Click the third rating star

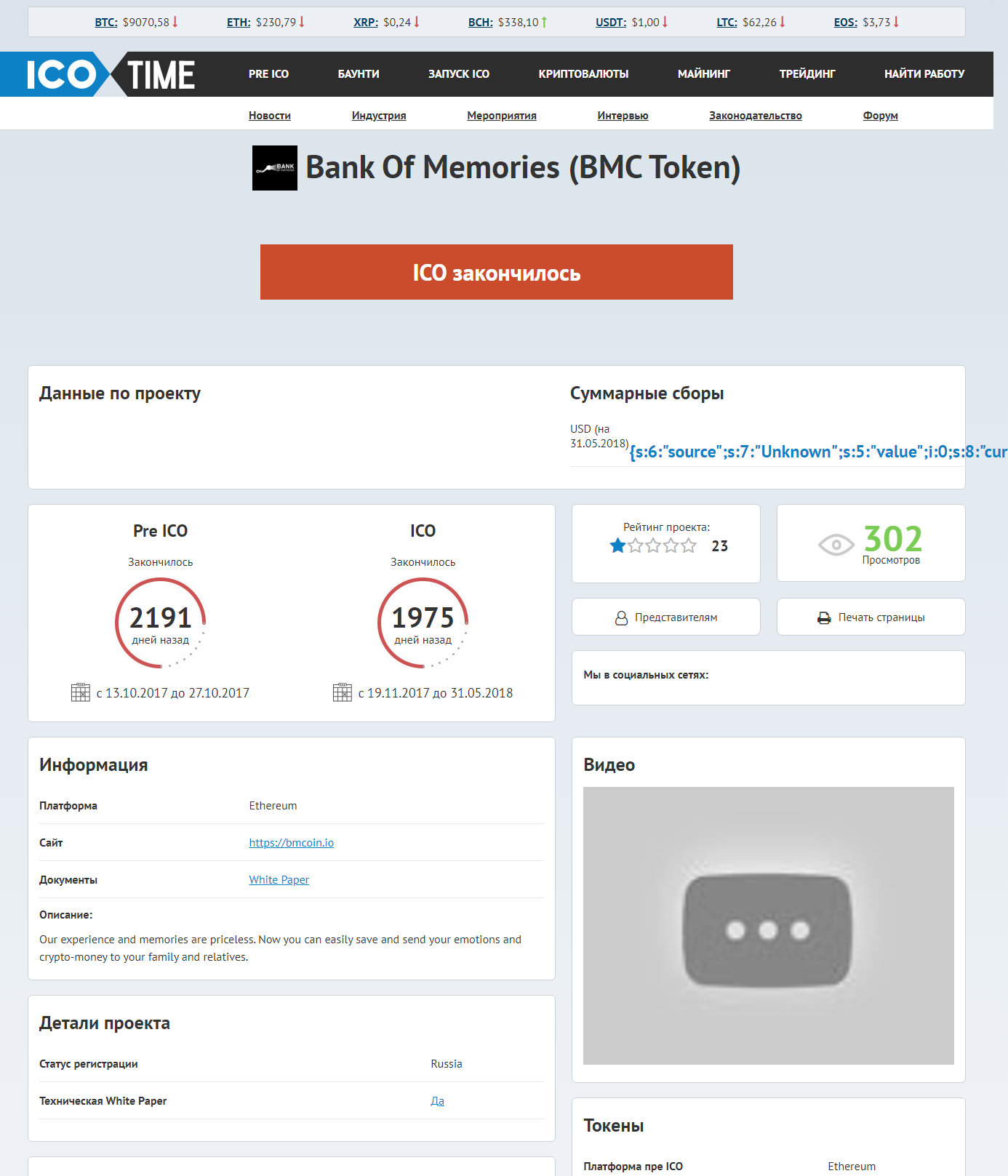pos(653,545)
